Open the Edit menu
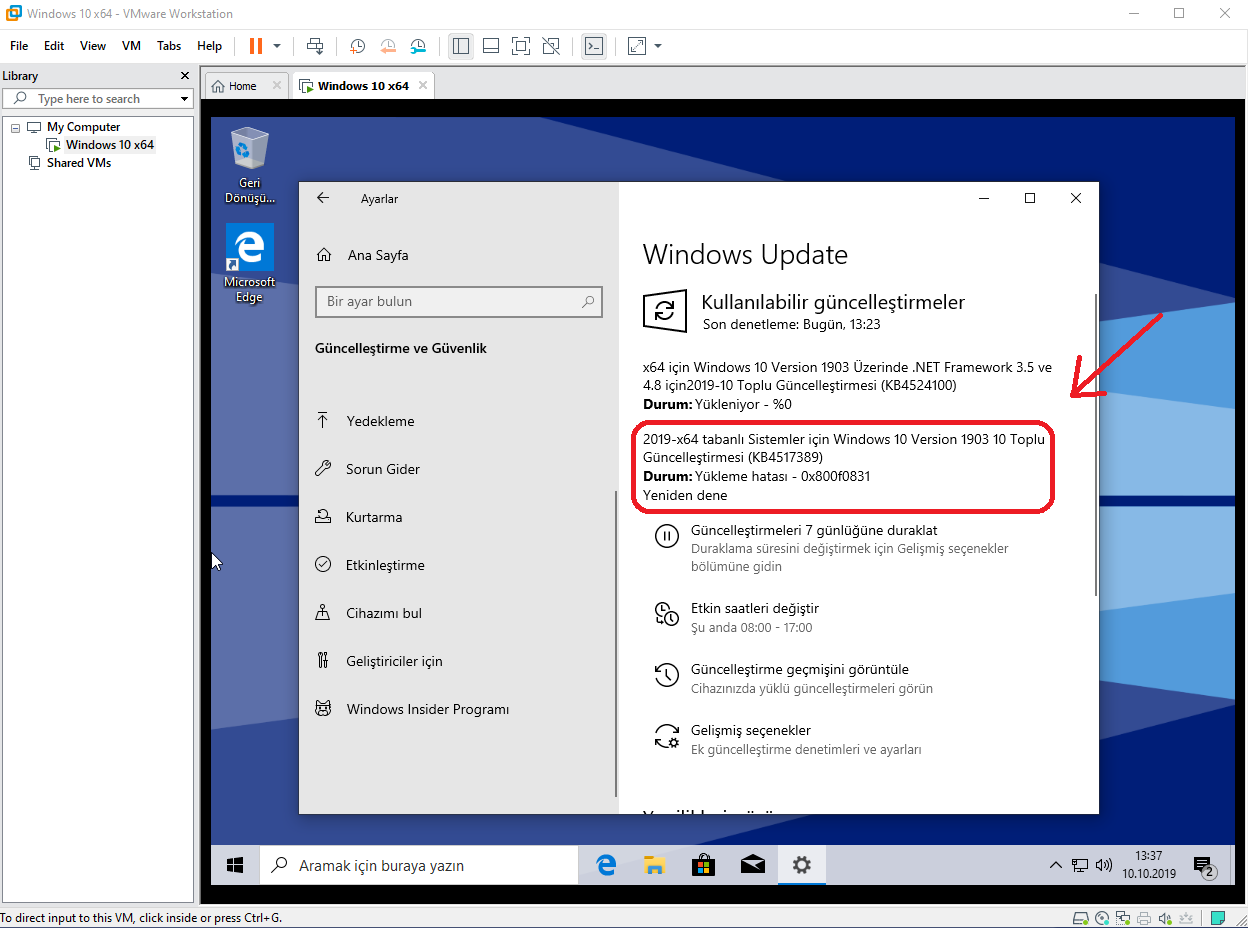1248x928 pixels. click(54, 46)
